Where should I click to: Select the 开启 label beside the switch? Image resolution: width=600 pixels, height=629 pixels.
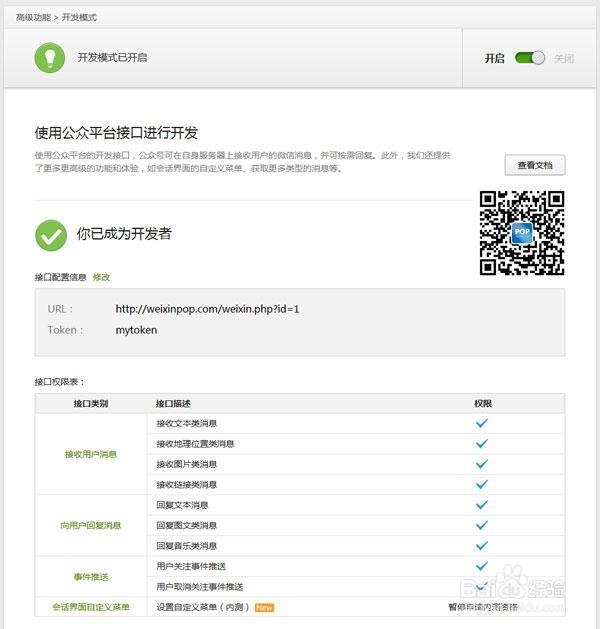pos(494,59)
